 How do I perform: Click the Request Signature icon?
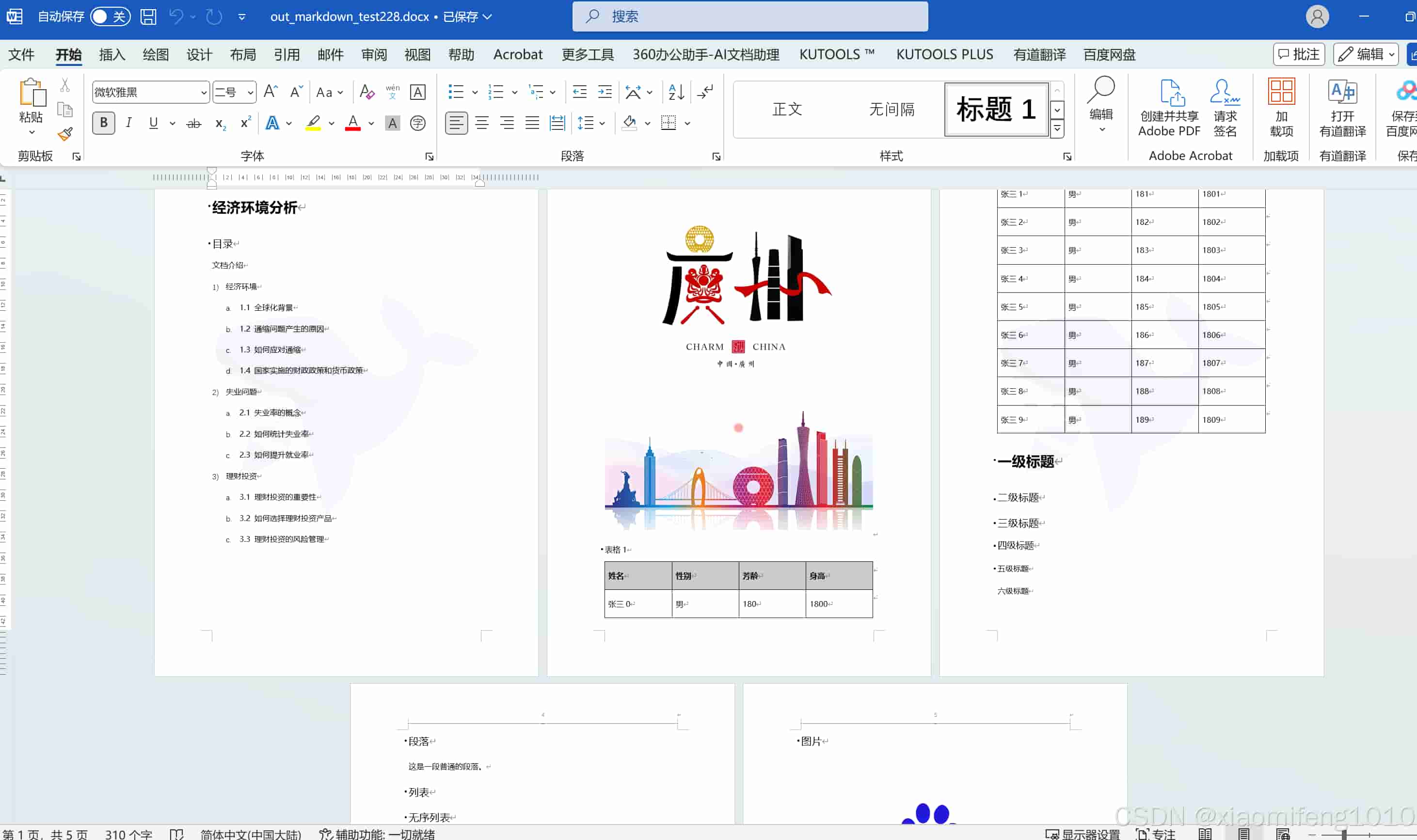[1225, 108]
